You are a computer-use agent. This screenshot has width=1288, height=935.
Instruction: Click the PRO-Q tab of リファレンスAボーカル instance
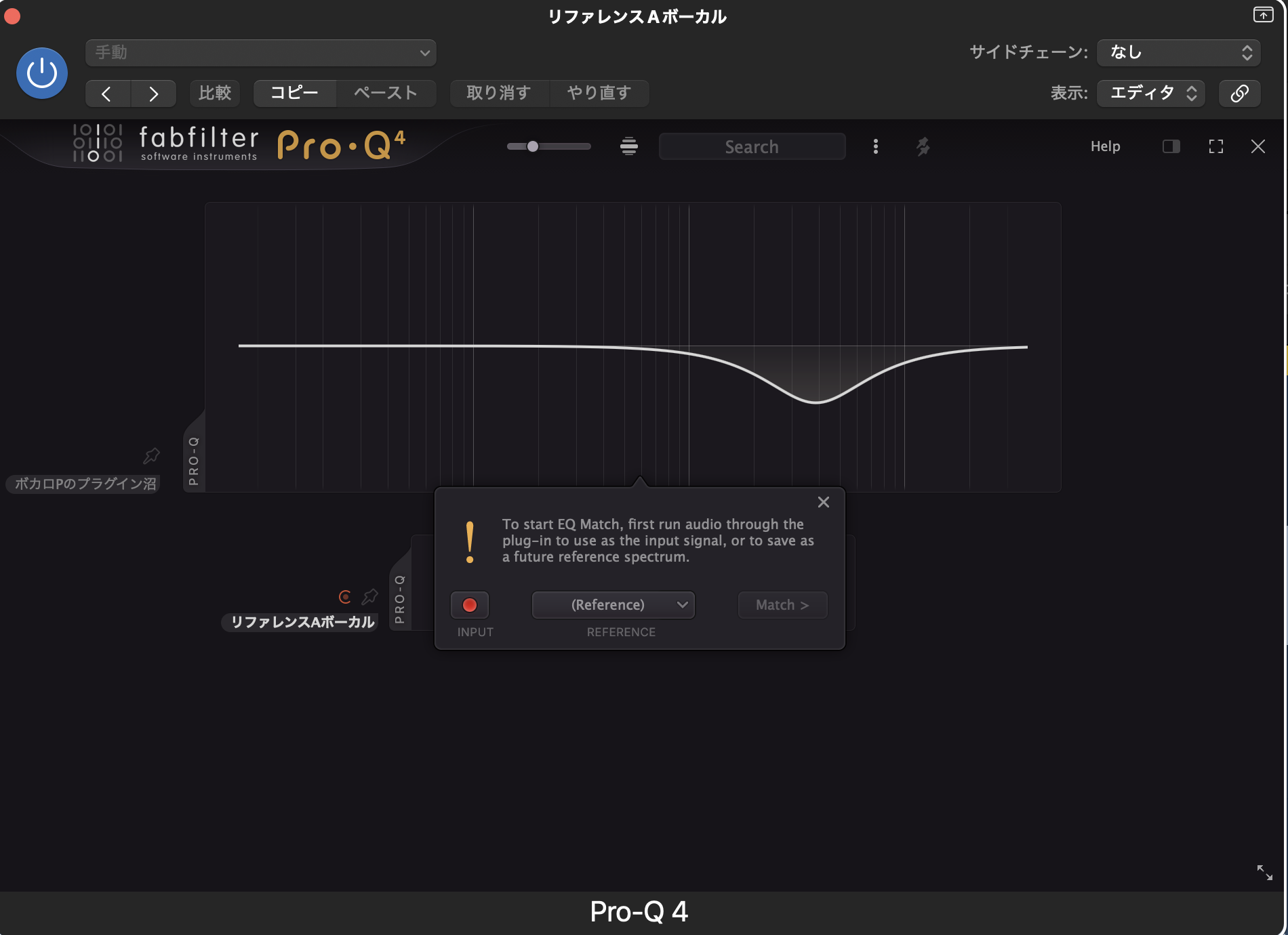point(400,599)
